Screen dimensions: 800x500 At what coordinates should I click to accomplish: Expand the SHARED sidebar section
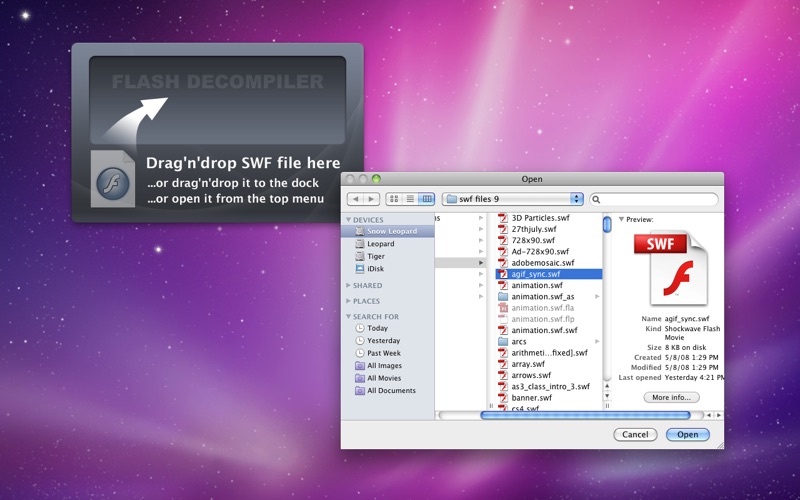[348, 286]
